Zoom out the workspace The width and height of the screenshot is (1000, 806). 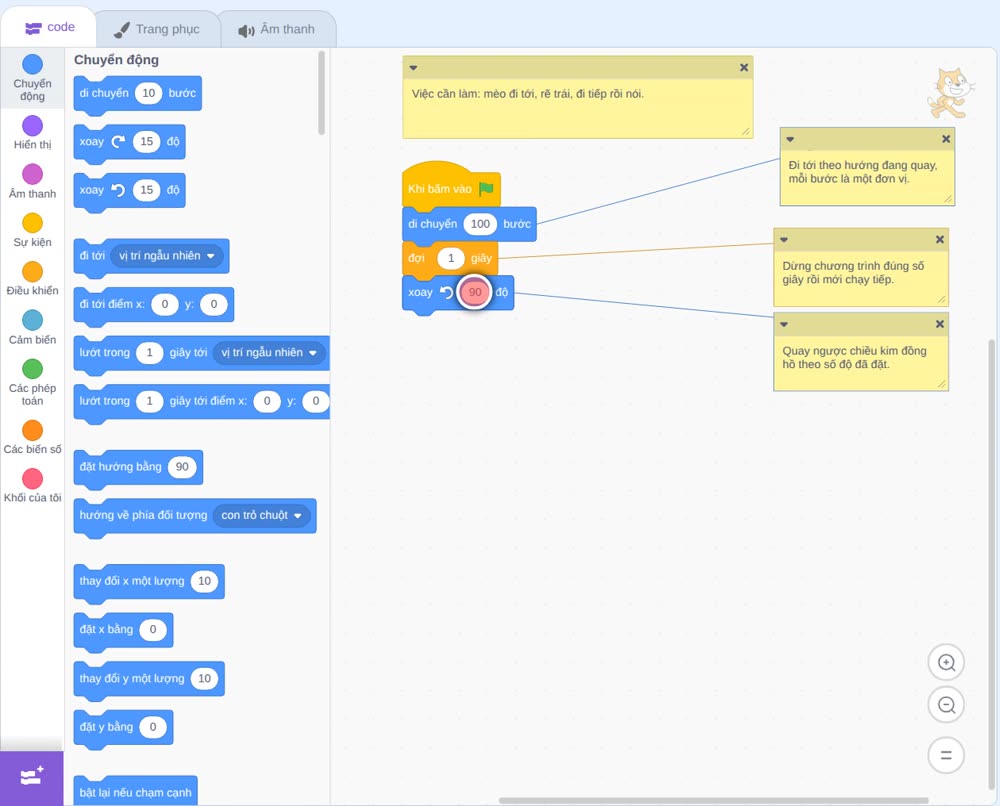(x=946, y=705)
